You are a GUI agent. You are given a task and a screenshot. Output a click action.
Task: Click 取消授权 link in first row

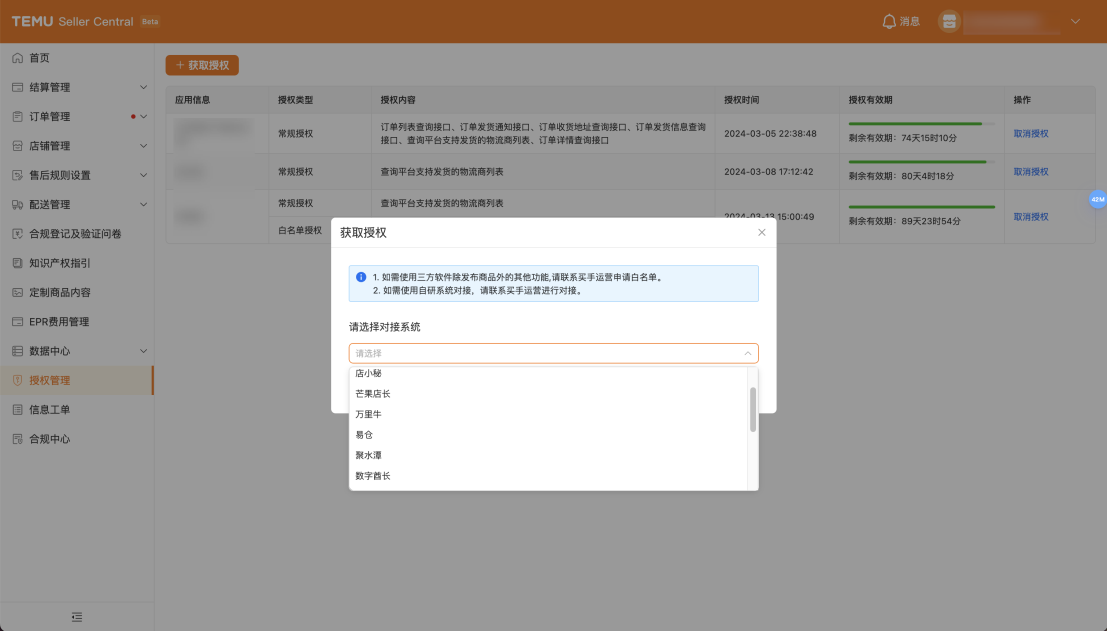click(x=1030, y=133)
